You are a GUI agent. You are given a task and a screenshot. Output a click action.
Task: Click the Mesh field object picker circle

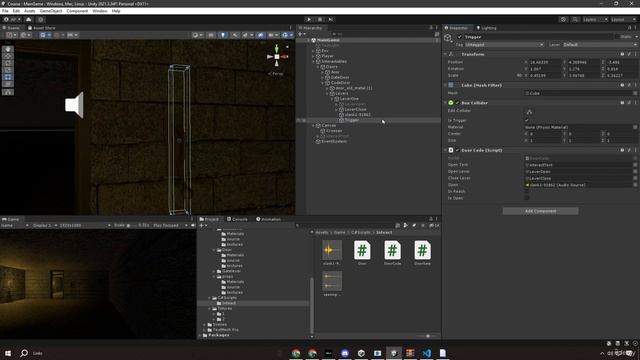tap(635, 93)
